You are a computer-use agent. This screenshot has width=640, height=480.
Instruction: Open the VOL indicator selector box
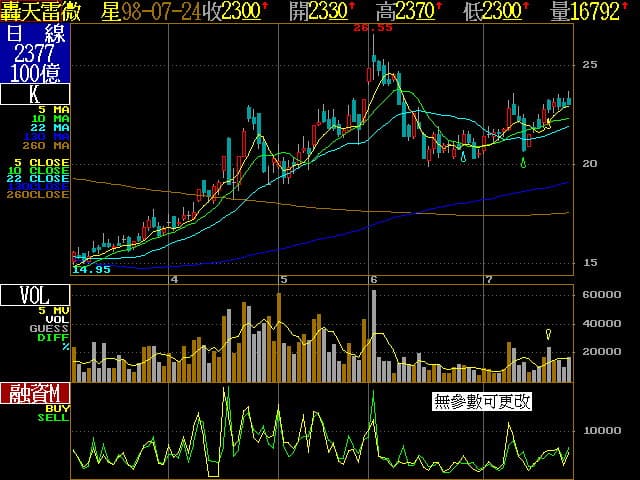[x=35, y=295]
